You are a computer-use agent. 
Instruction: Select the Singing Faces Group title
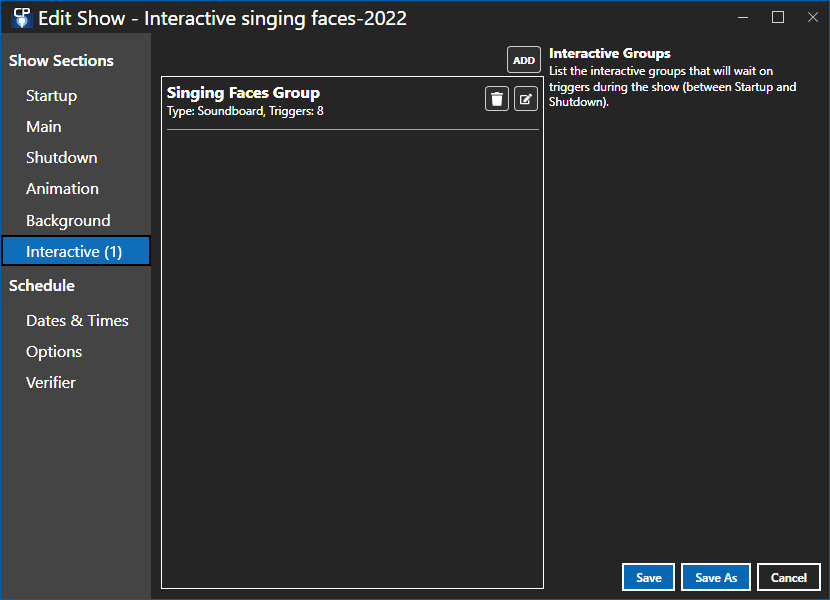tap(243, 93)
